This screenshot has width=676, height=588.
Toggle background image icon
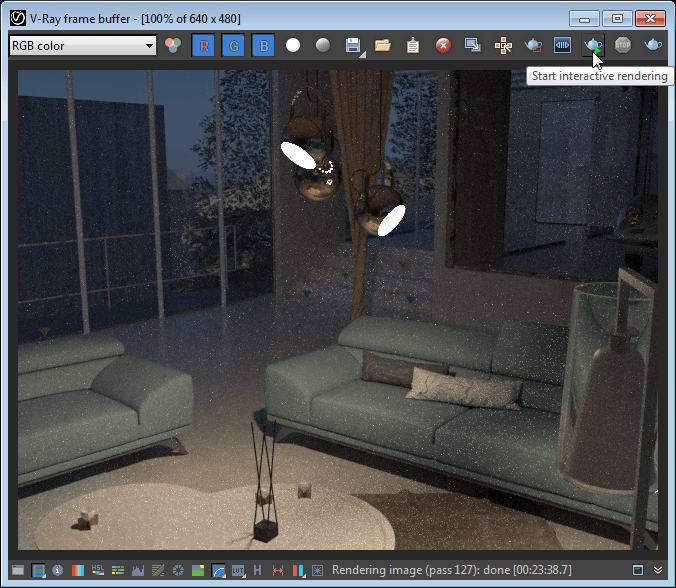pos(198,570)
